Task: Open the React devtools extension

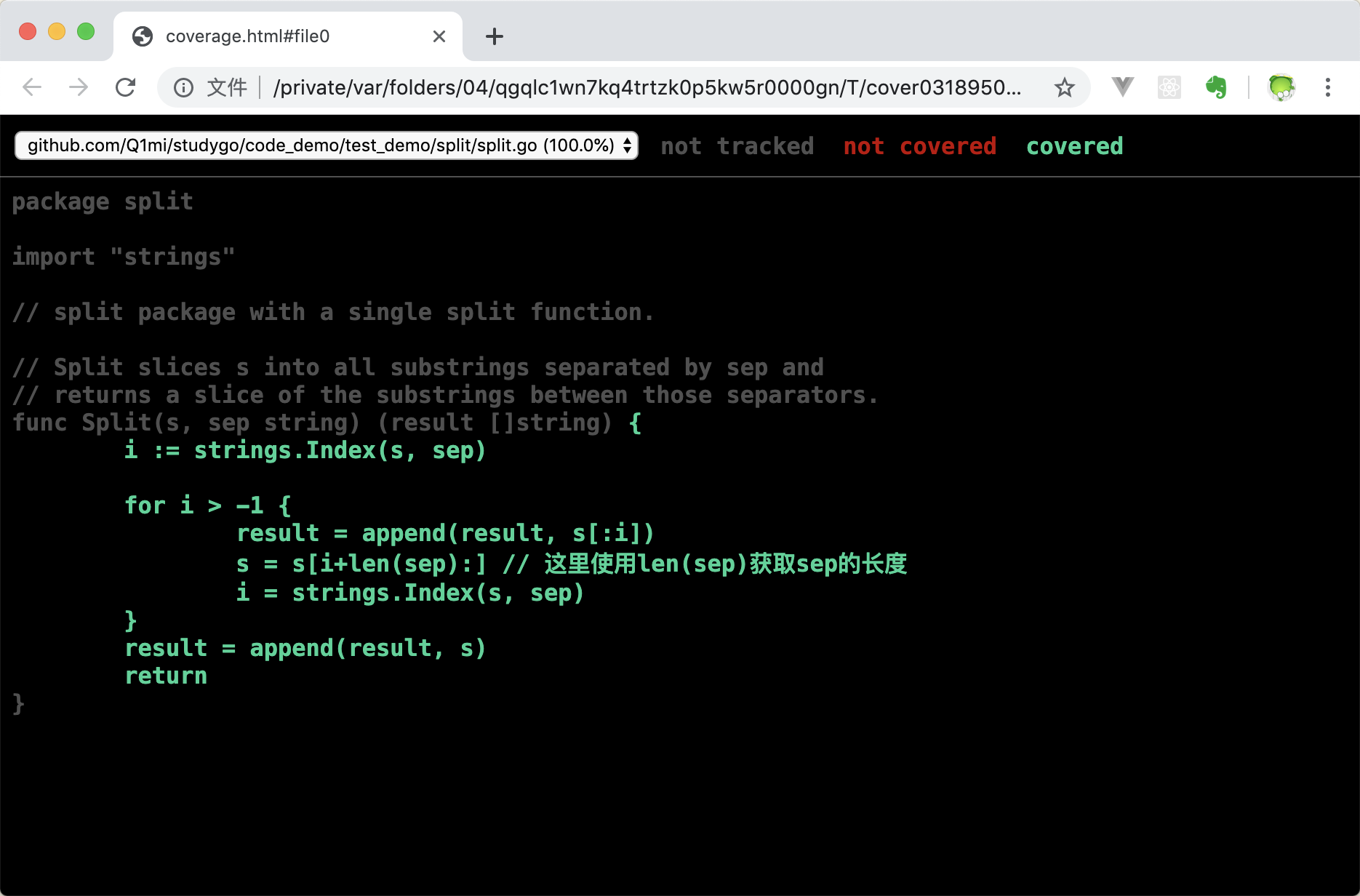Action: pyautogui.click(x=1169, y=87)
